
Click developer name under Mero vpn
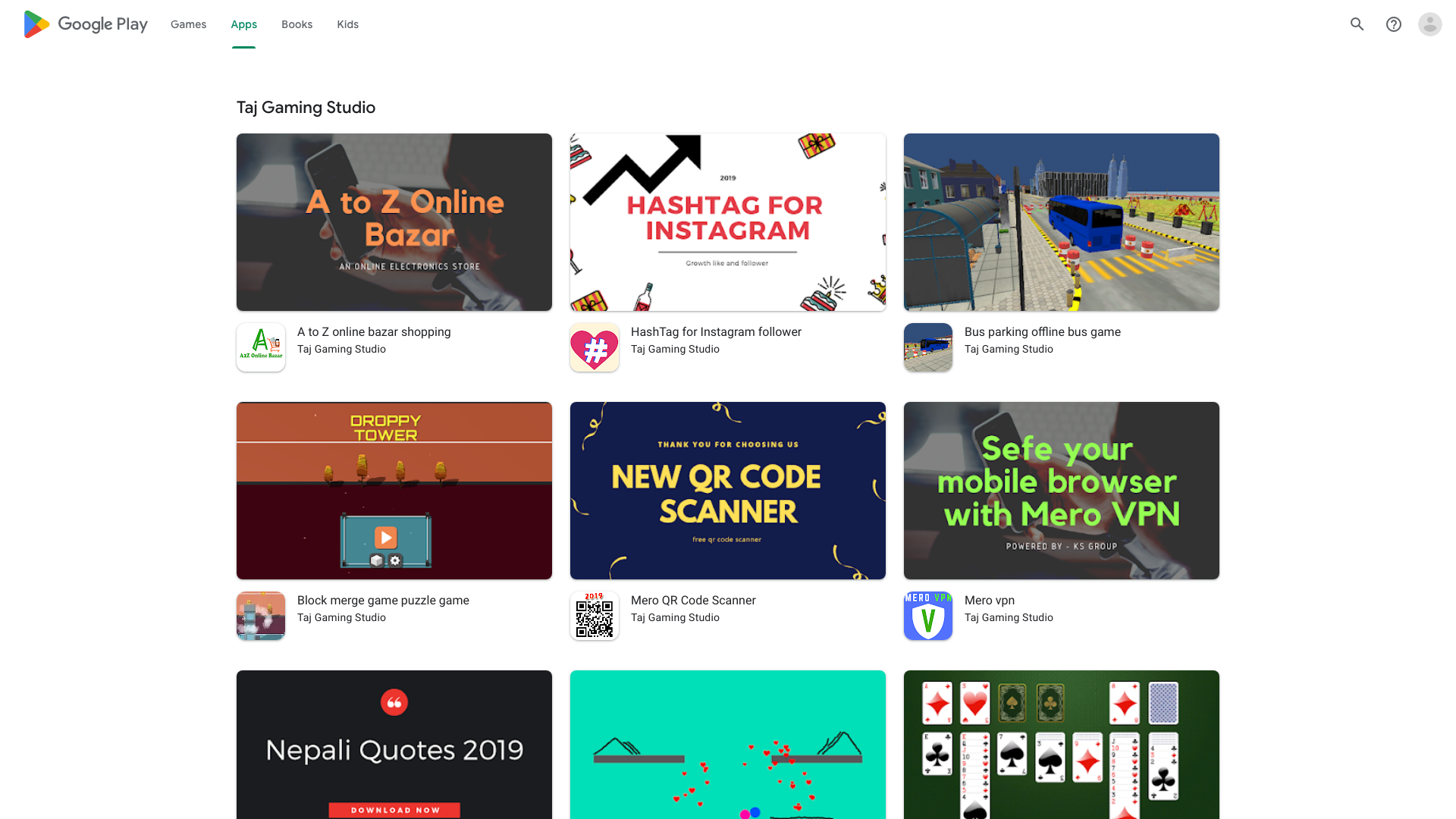click(x=1009, y=618)
